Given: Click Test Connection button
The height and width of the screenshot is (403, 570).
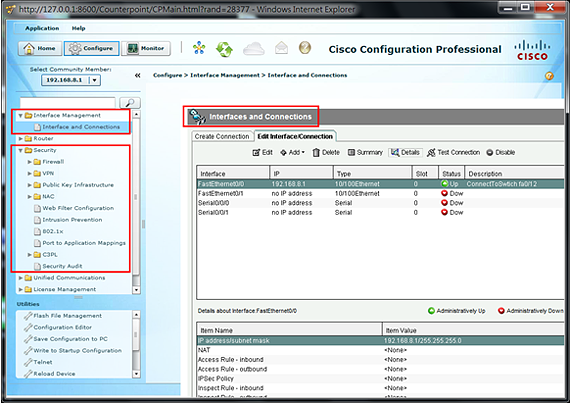Looking at the screenshot, I should click(x=454, y=152).
